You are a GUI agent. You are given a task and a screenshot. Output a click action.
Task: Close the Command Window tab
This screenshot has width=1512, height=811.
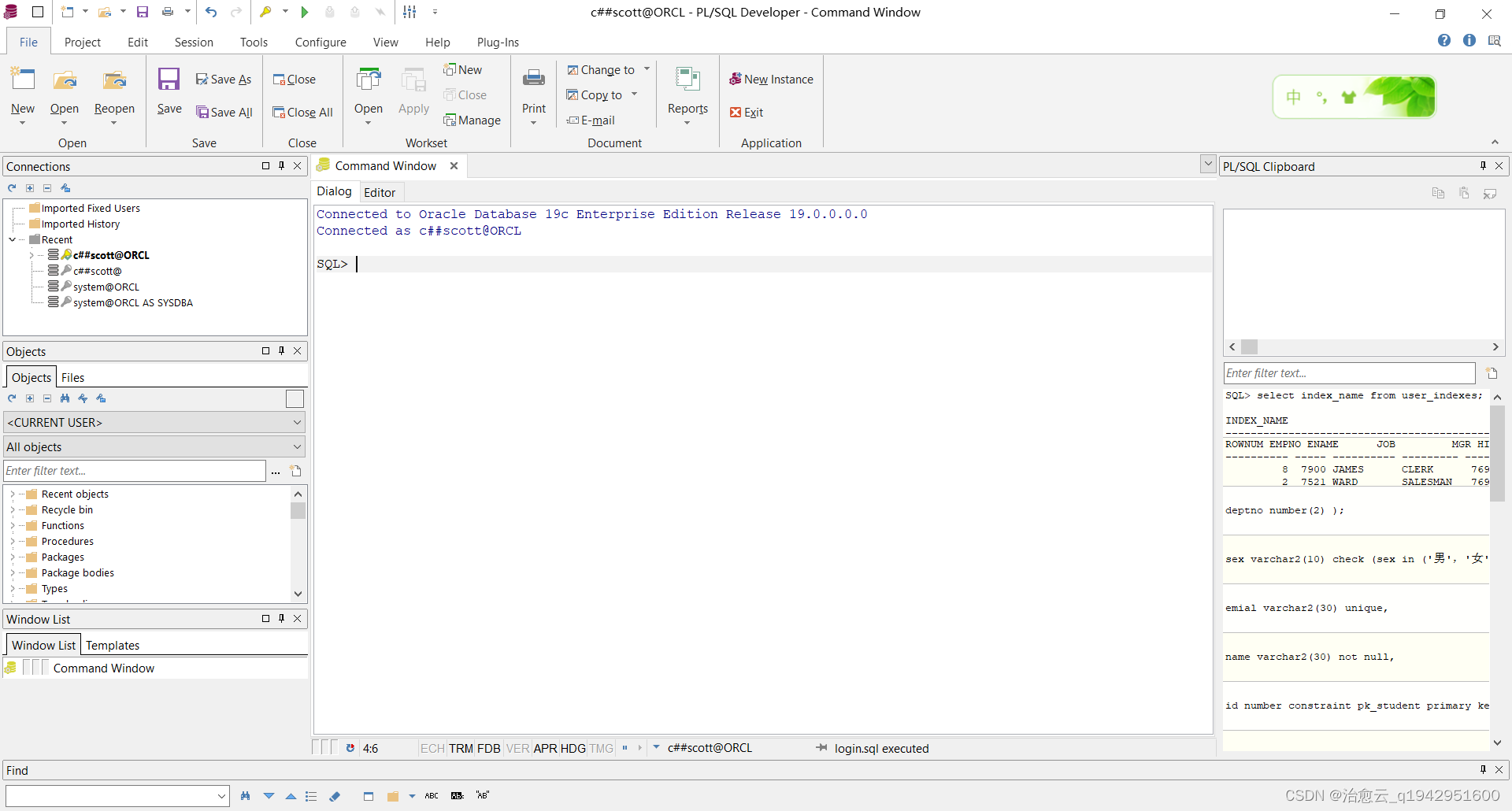pos(454,165)
